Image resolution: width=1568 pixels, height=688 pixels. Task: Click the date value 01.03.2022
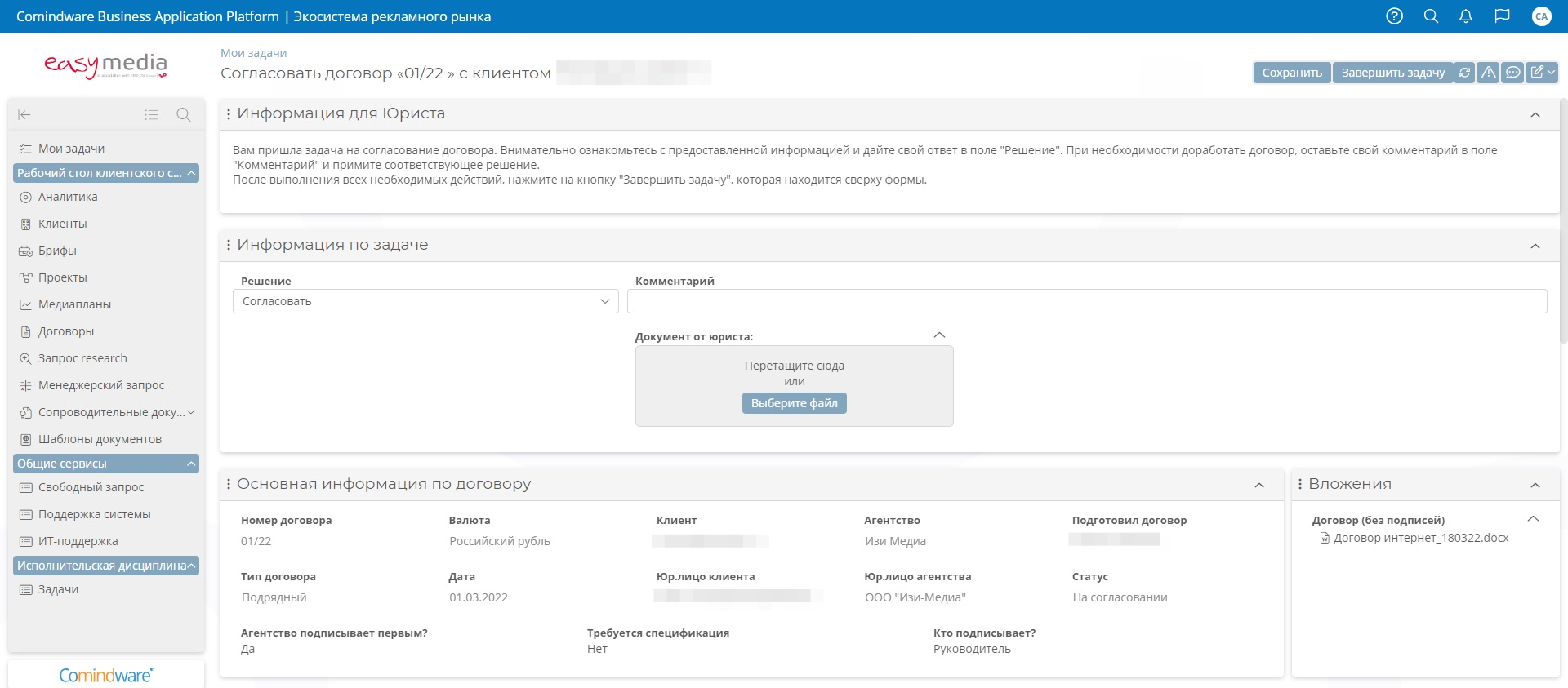(479, 597)
